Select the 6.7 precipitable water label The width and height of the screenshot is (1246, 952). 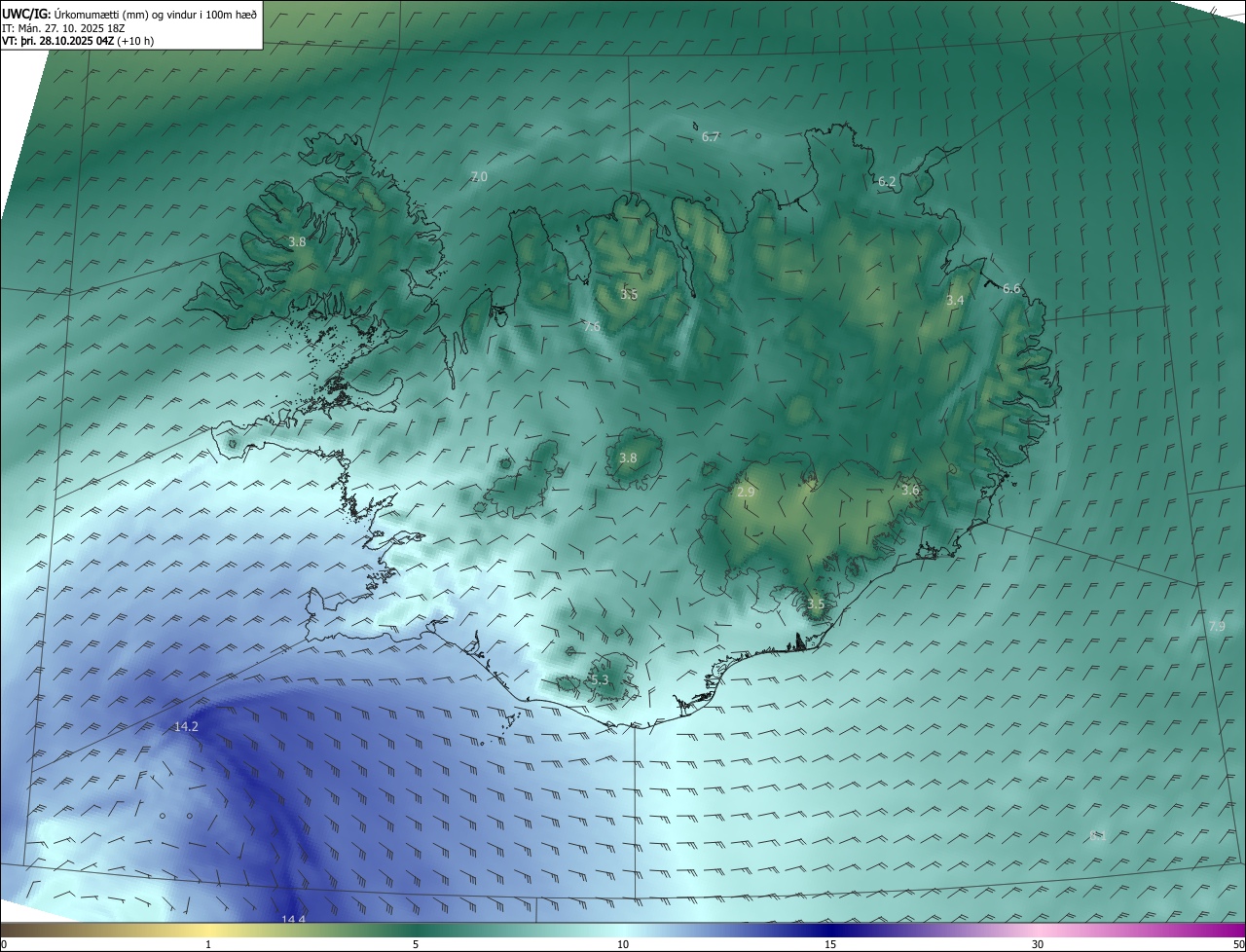tap(711, 137)
